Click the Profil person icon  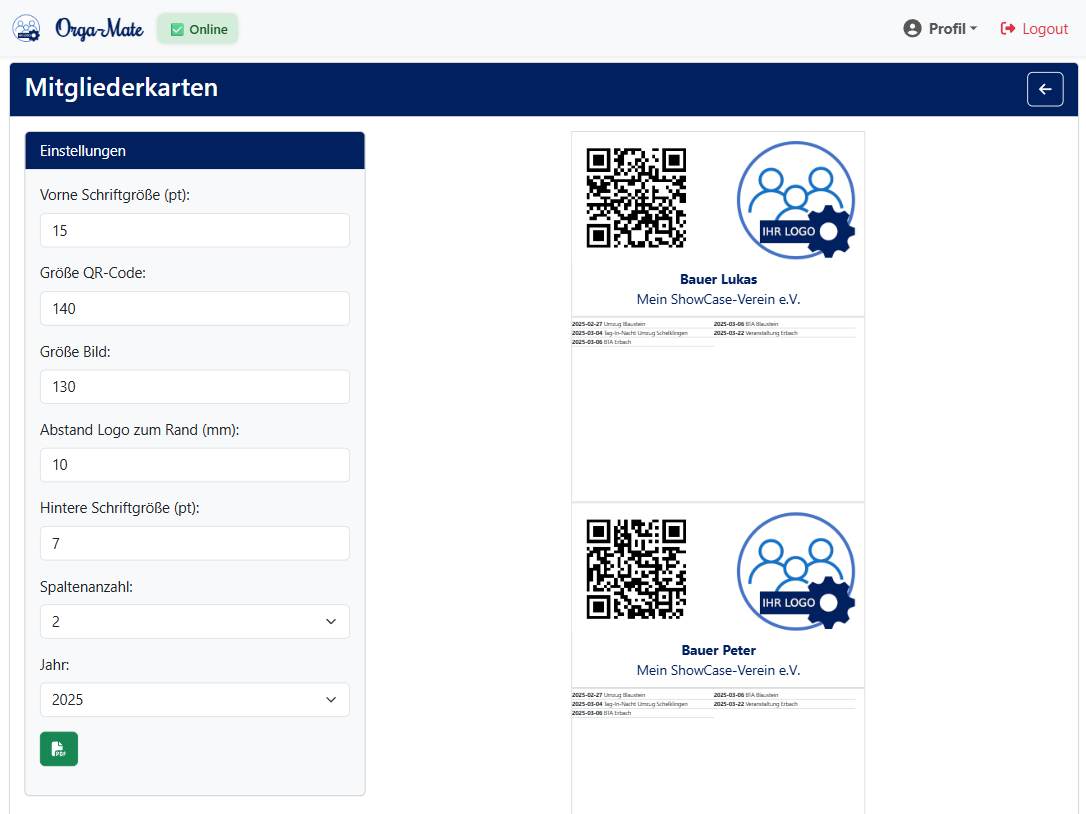tap(911, 28)
